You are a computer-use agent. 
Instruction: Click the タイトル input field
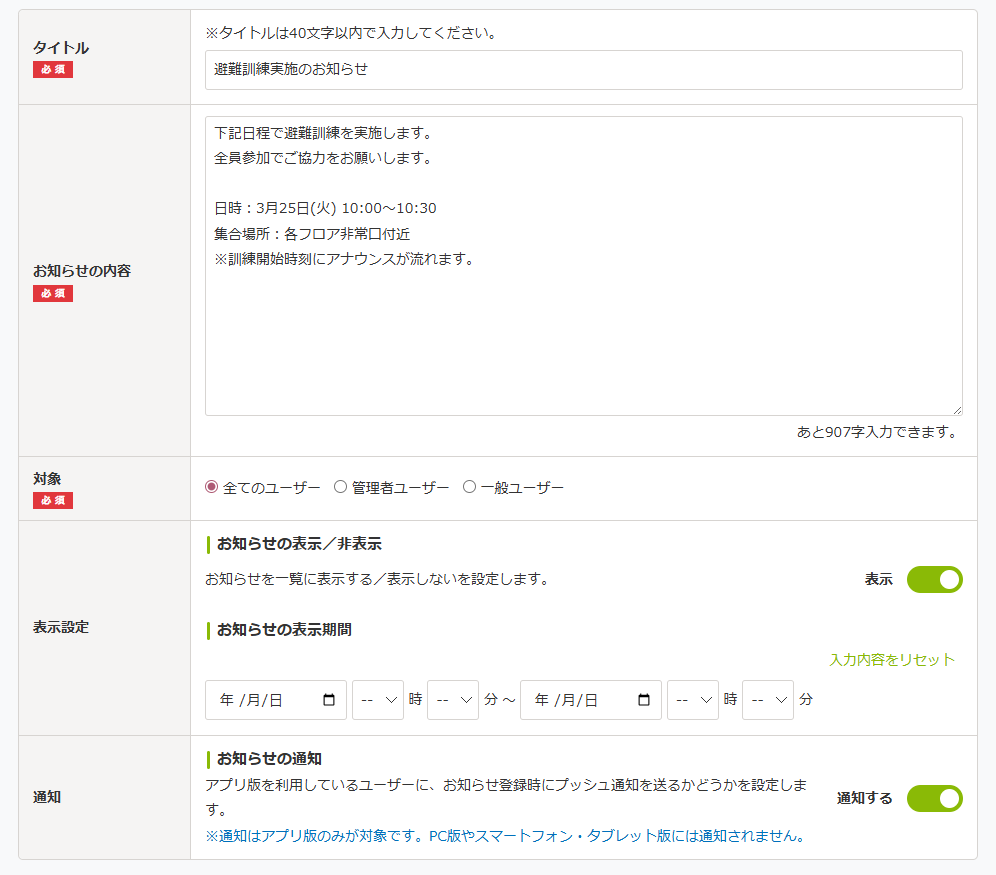(x=583, y=70)
